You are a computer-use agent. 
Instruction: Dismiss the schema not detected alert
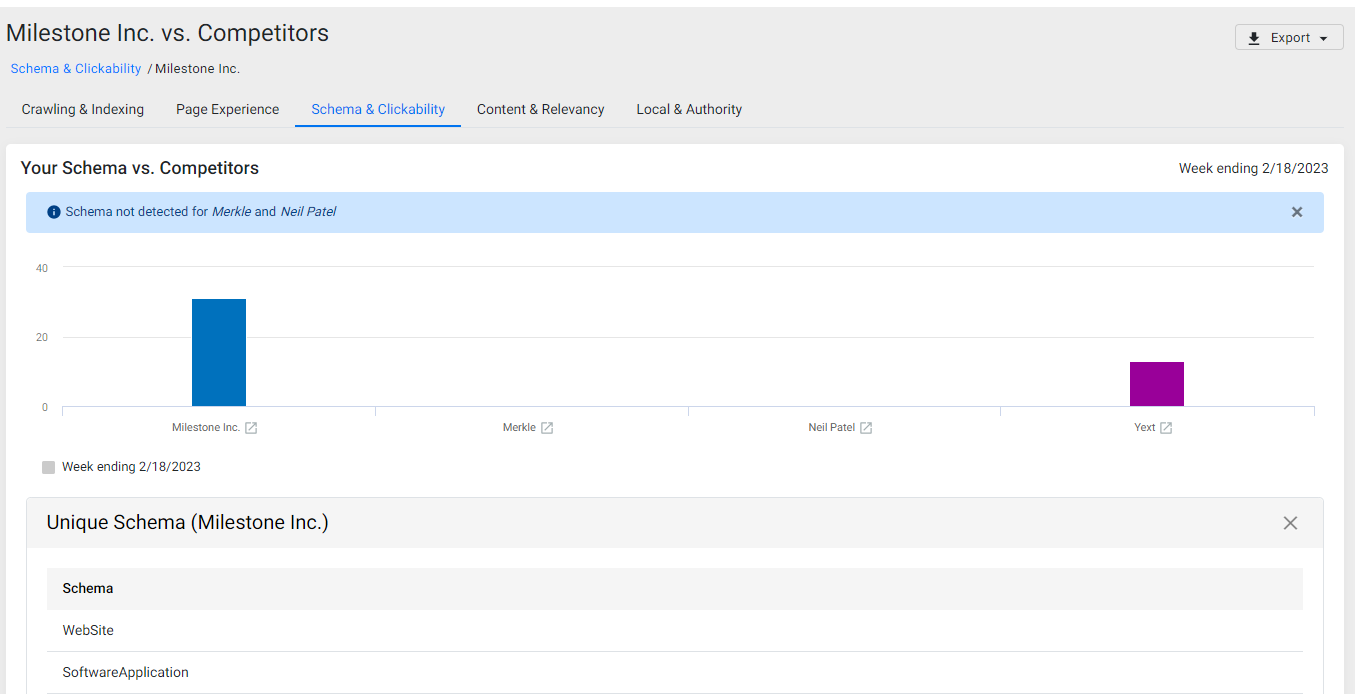(1297, 212)
